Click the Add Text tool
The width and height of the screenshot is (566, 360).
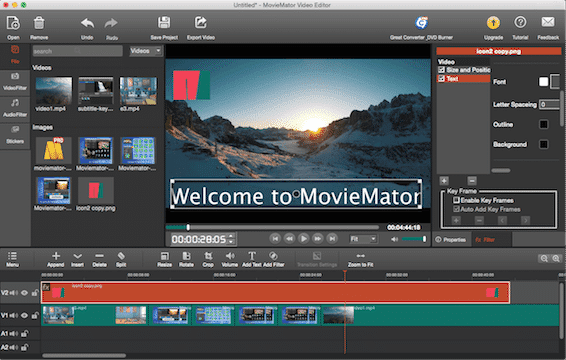[x=252, y=256]
